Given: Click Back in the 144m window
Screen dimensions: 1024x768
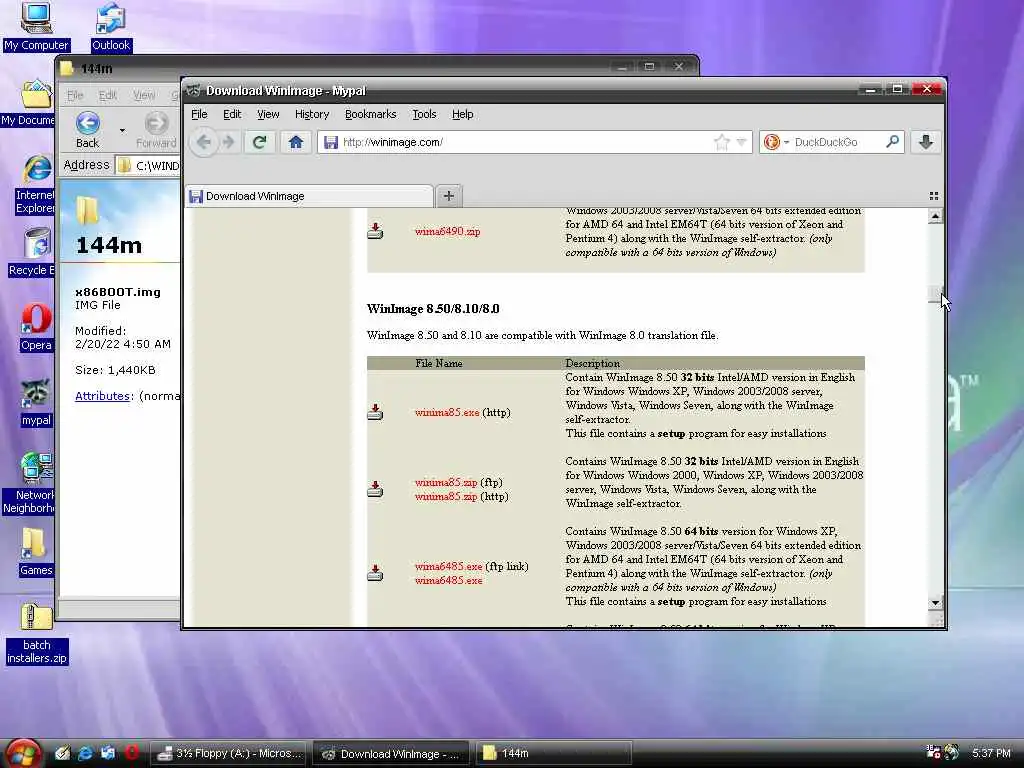Looking at the screenshot, I should coord(88,130).
